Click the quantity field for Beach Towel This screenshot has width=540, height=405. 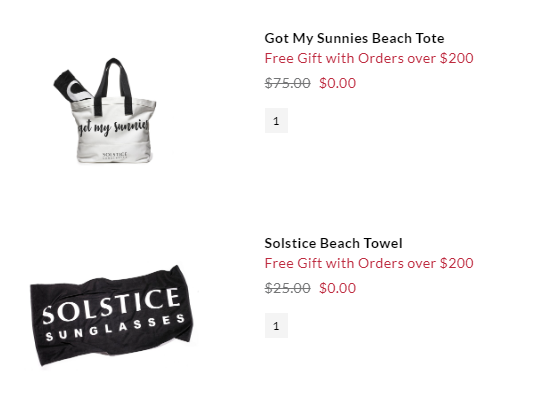point(276,325)
